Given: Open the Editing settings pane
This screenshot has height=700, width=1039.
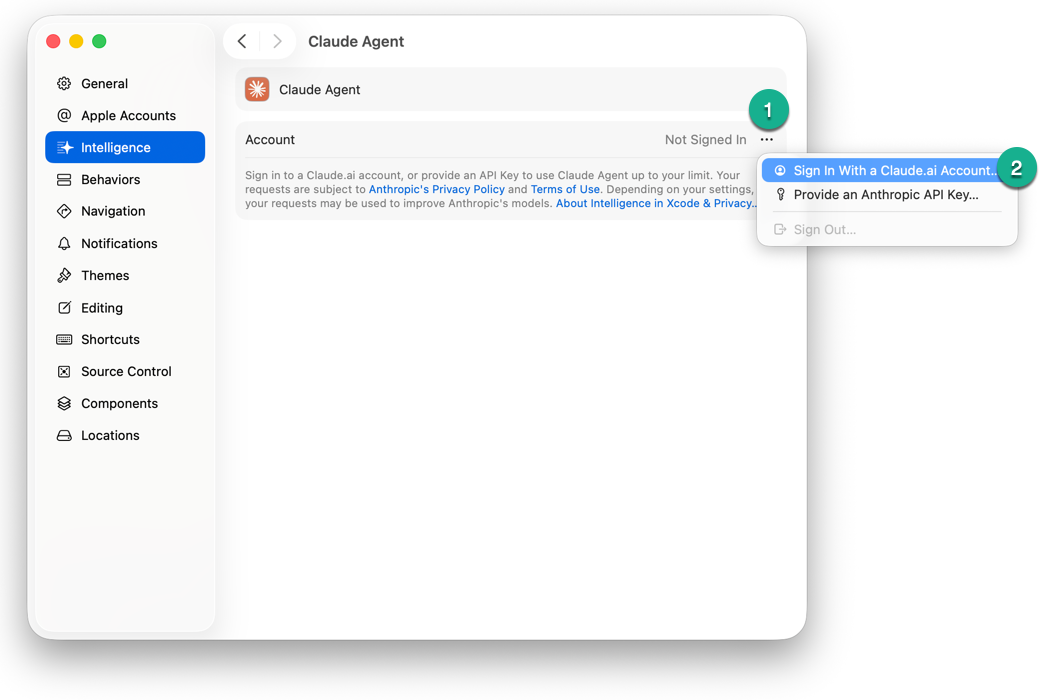Looking at the screenshot, I should [101, 308].
